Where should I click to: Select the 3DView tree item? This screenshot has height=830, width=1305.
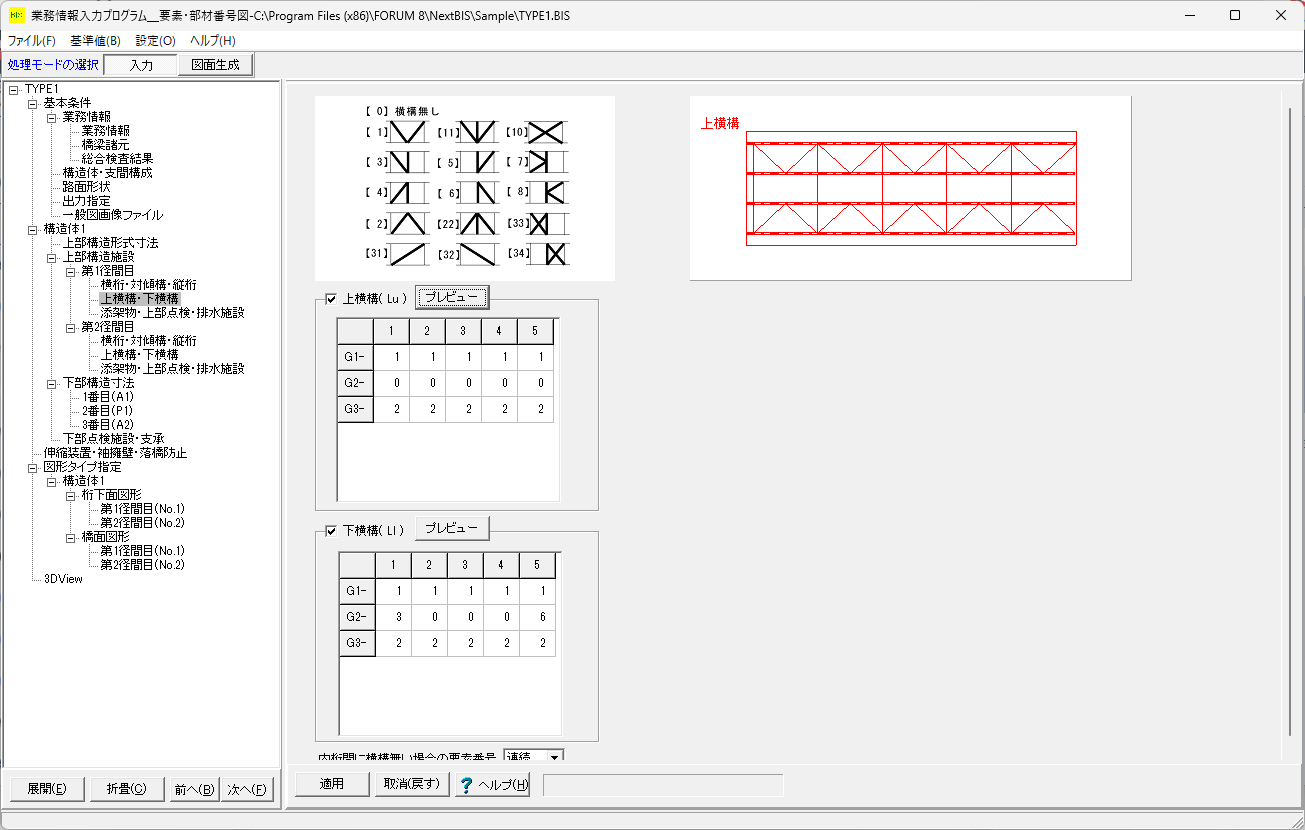pos(63,579)
